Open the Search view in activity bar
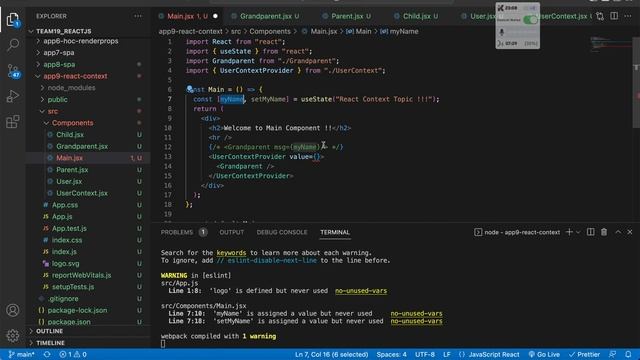 (13, 45)
